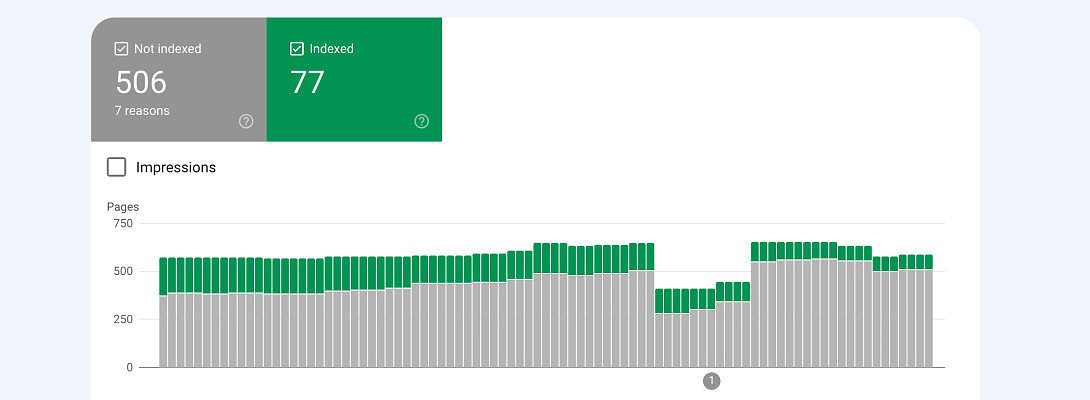Click the gray bar directly above marker 1

pyautogui.click(x=711, y=338)
